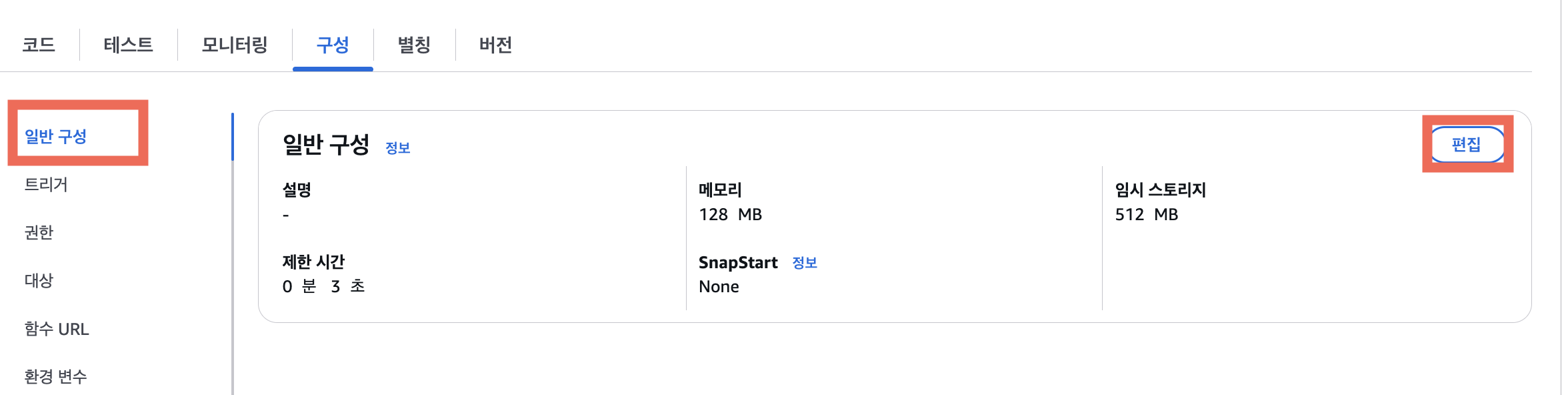This screenshot has height=395, width=1568.
Task: Select 함수 URL in the sidebar
Action: [57, 329]
